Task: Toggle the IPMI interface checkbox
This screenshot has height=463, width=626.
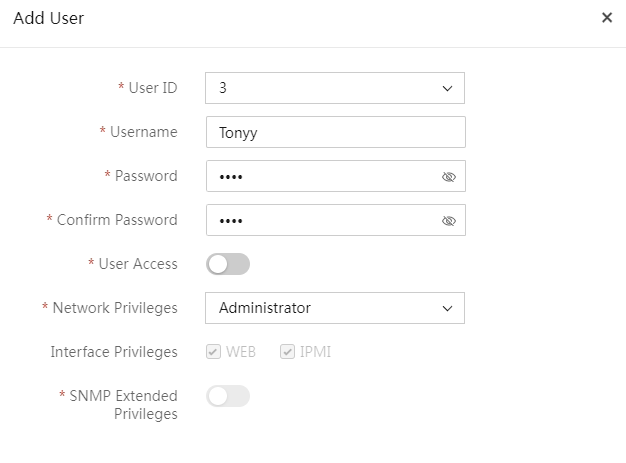Action: coord(287,352)
